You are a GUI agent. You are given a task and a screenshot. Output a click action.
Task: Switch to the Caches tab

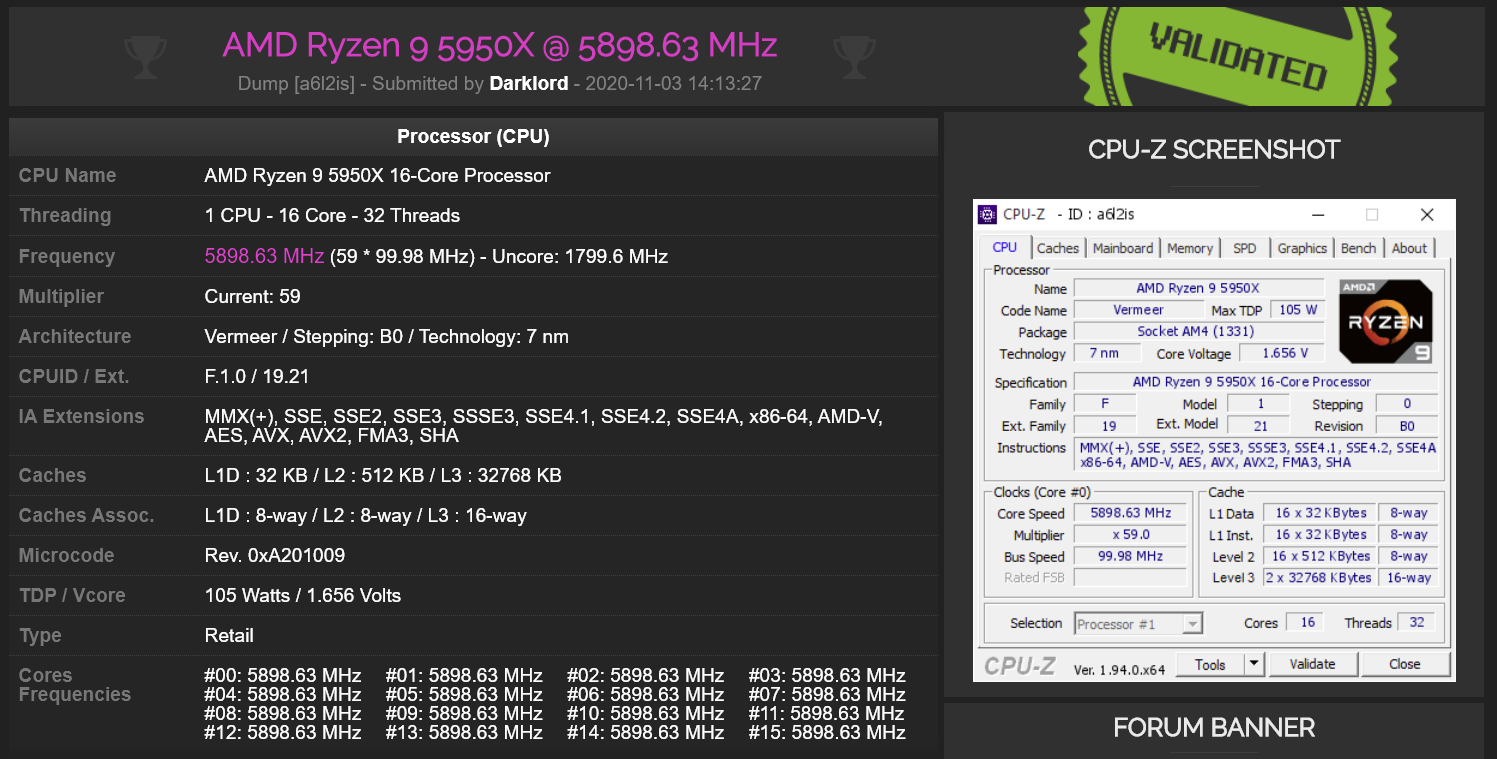coord(1058,248)
